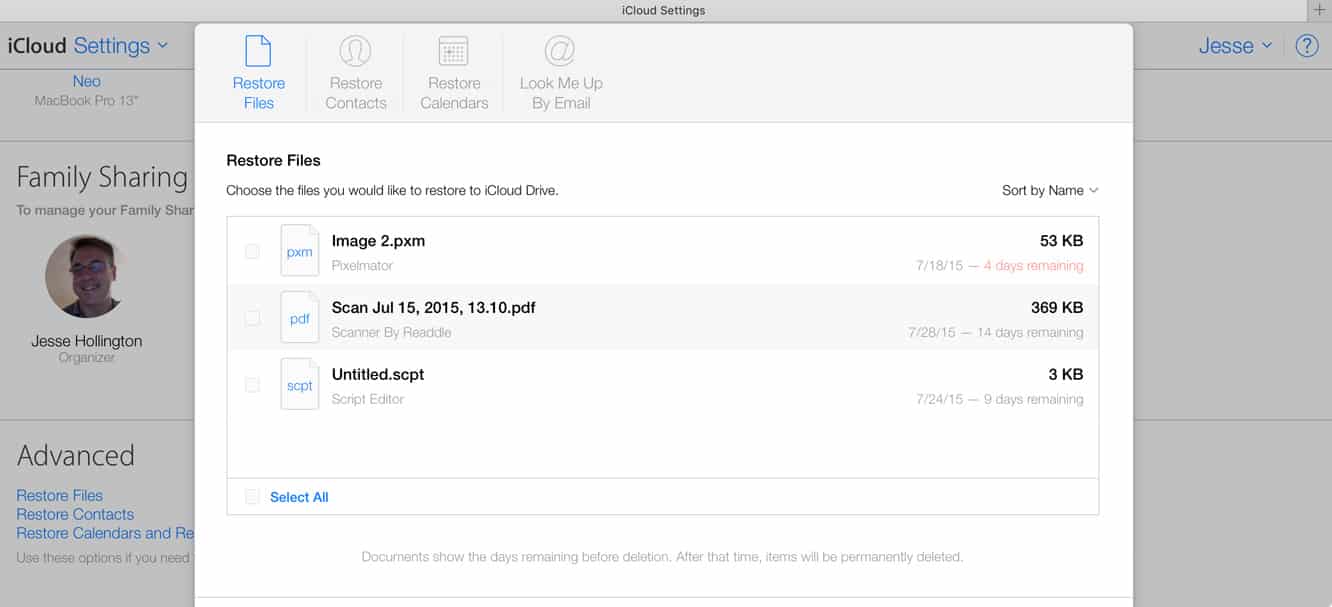Open a new tab with plus button
1332x607 pixels.
tap(1319, 10)
